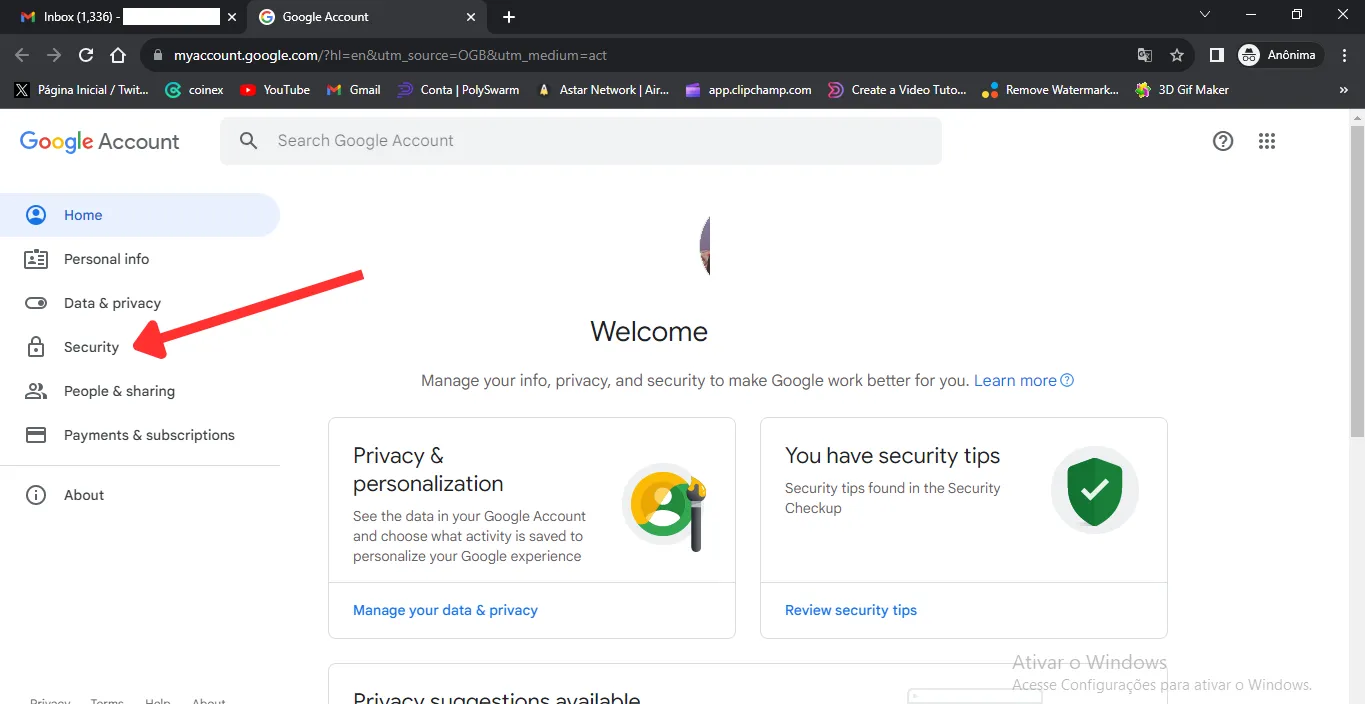Show more bookmarks with the chevron

pos(1343,90)
